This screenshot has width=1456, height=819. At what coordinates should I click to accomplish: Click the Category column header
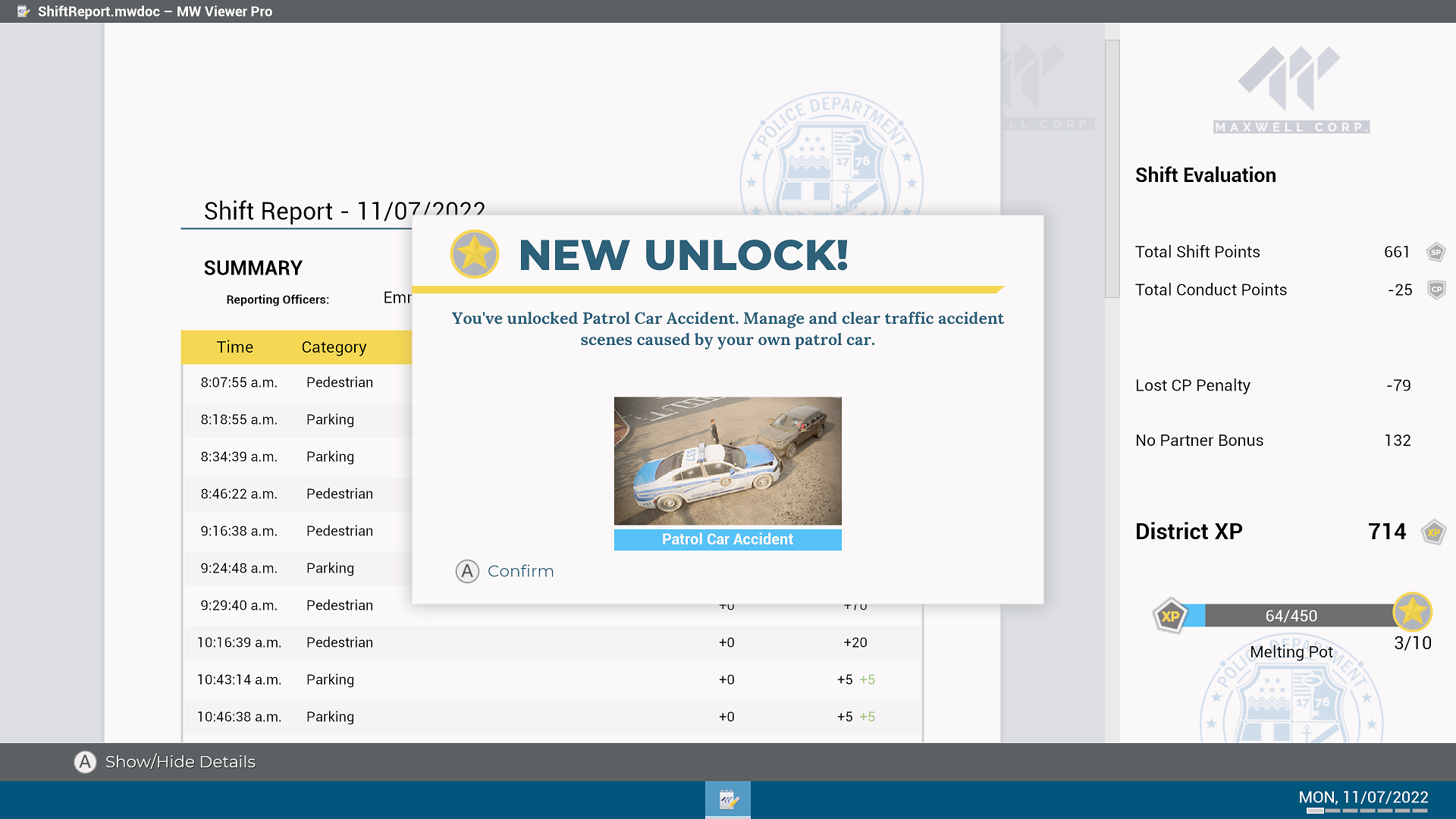point(334,347)
